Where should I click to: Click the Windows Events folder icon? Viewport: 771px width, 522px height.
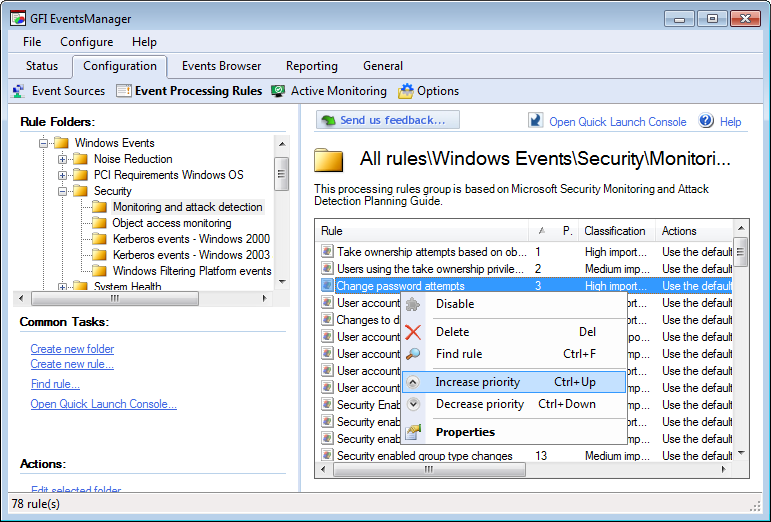[61, 143]
